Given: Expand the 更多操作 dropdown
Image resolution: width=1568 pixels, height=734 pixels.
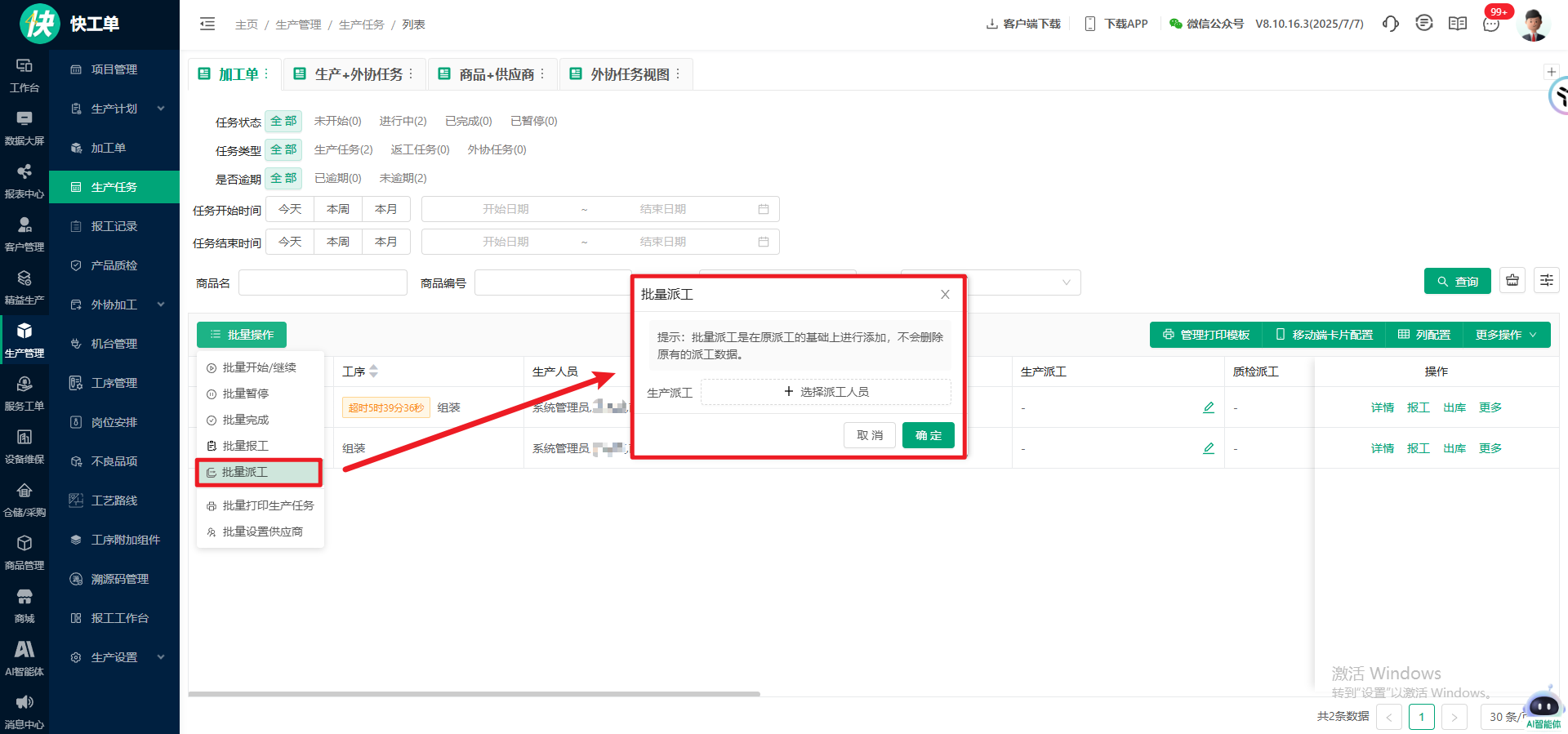Looking at the screenshot, I should 1506,335.
